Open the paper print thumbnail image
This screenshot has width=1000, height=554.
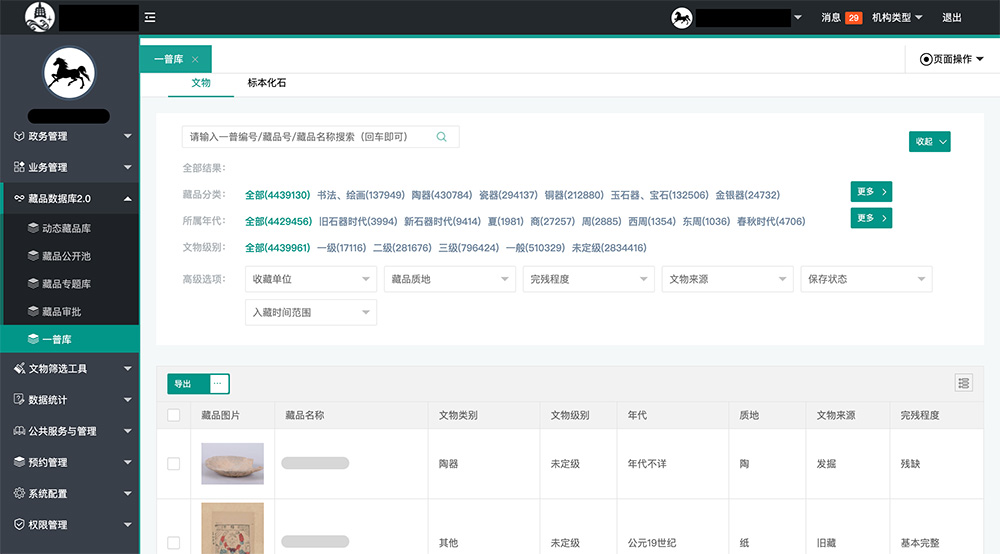coord(232,528)
